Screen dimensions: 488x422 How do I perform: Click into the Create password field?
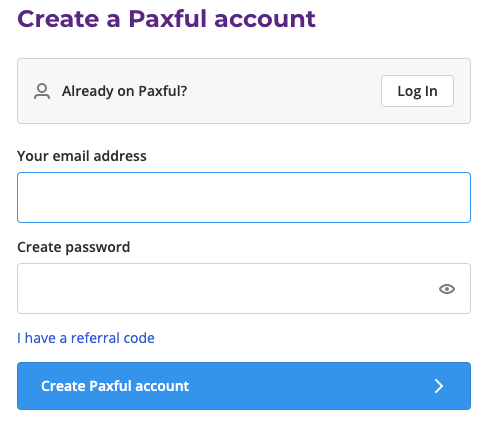pos(244,288)
